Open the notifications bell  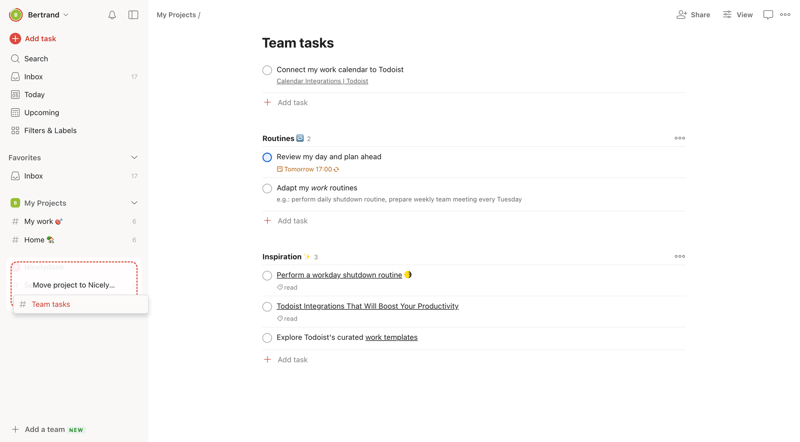point(112,15)
